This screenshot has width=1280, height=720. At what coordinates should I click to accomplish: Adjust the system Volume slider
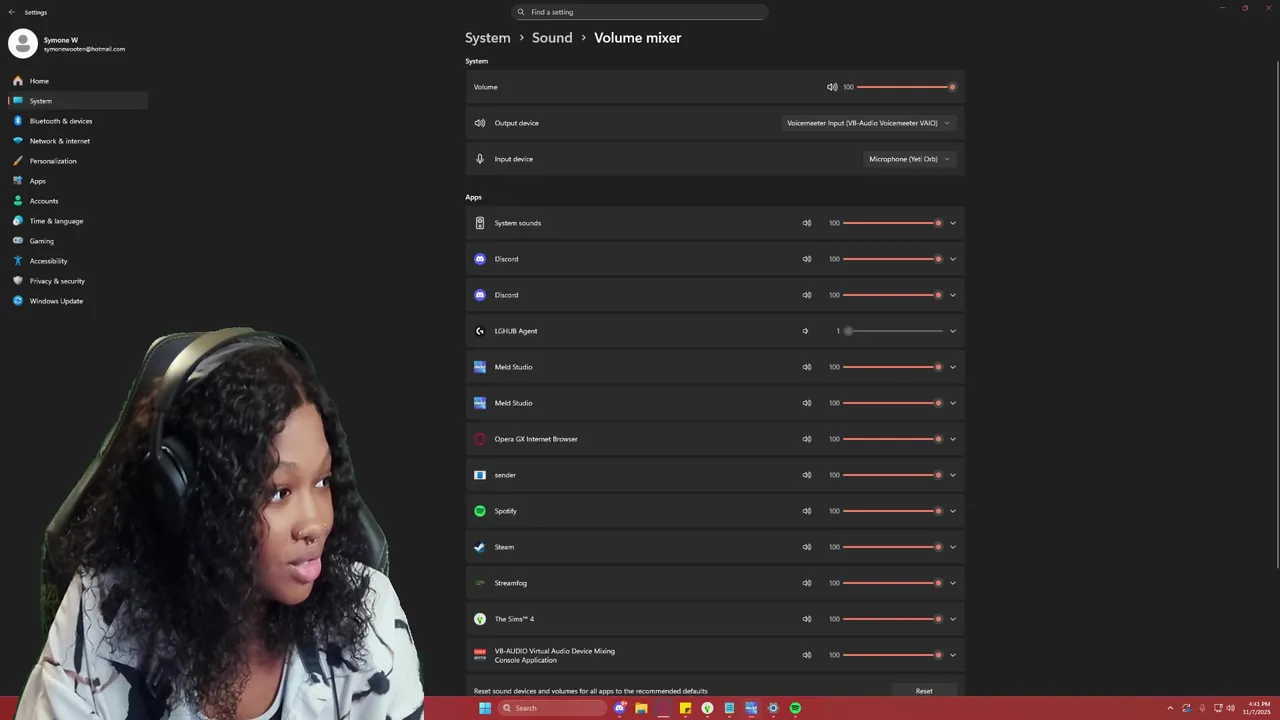[906, 87]
